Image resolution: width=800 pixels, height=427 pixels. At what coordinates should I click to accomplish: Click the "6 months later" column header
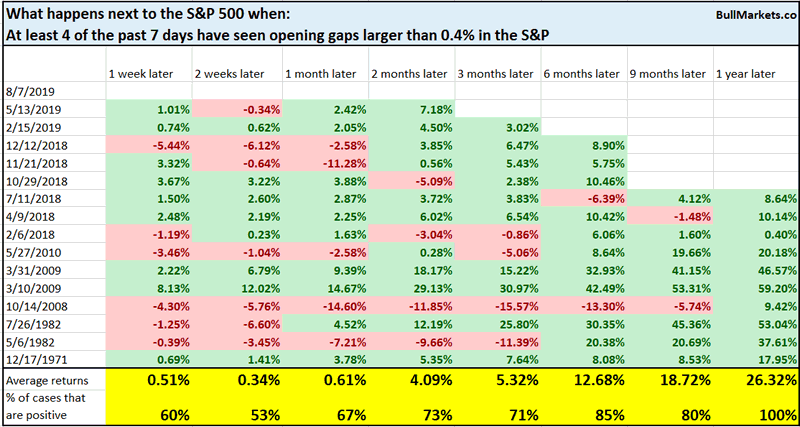[577, 75]
